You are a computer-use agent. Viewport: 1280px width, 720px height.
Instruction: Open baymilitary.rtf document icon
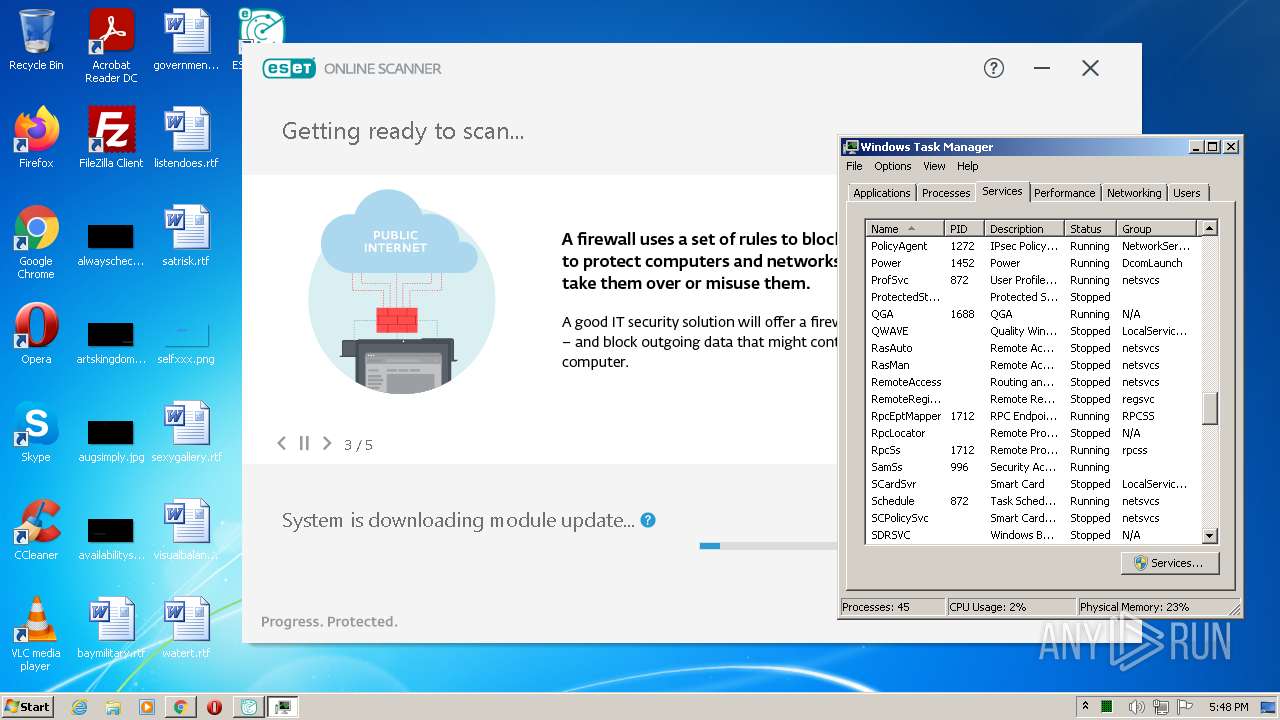point(111,628)
